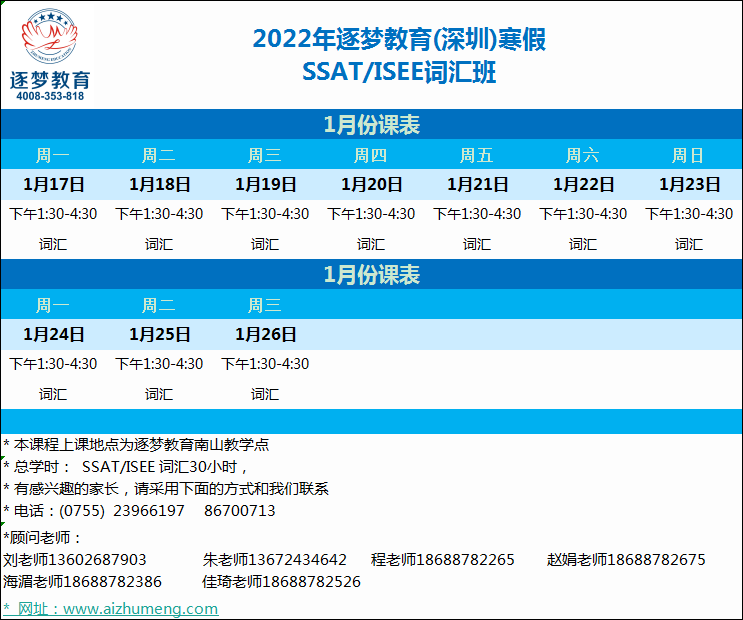Click the 逐梦教育 logo emblem
The height and width of the screenshot is (620, 743).
50,36
